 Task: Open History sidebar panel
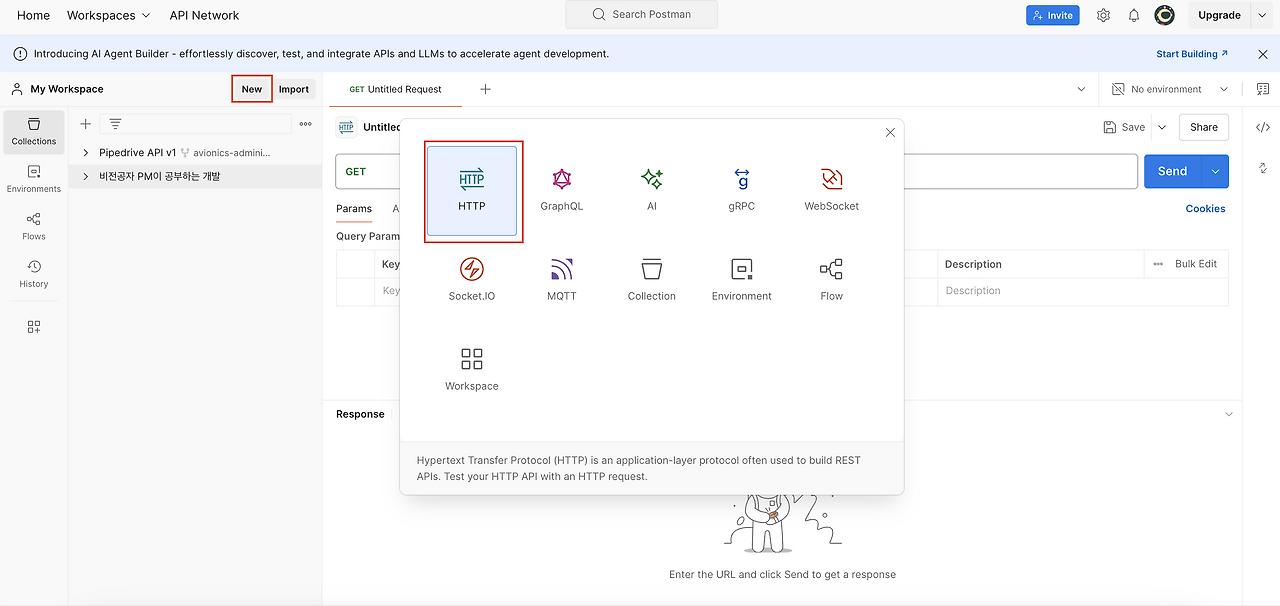click(34, 274)
